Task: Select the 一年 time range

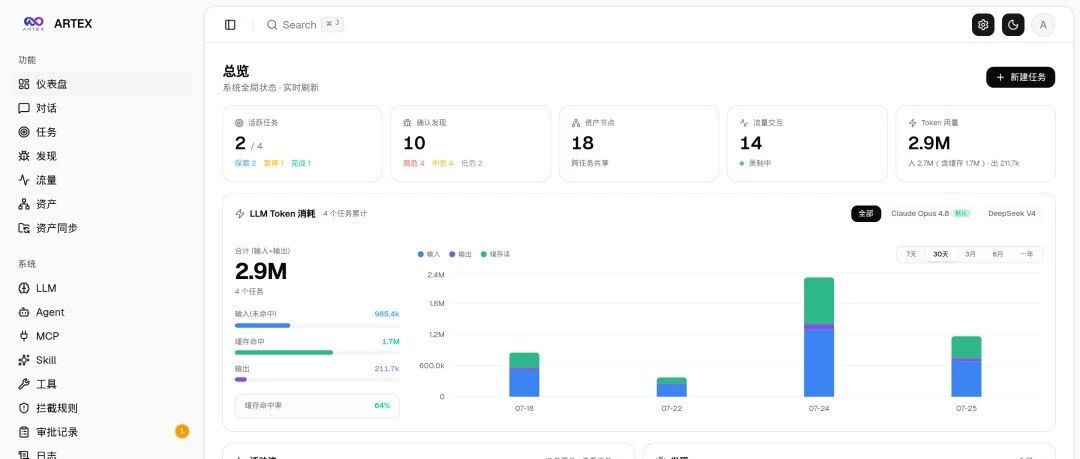Action: pos(1026,254)
